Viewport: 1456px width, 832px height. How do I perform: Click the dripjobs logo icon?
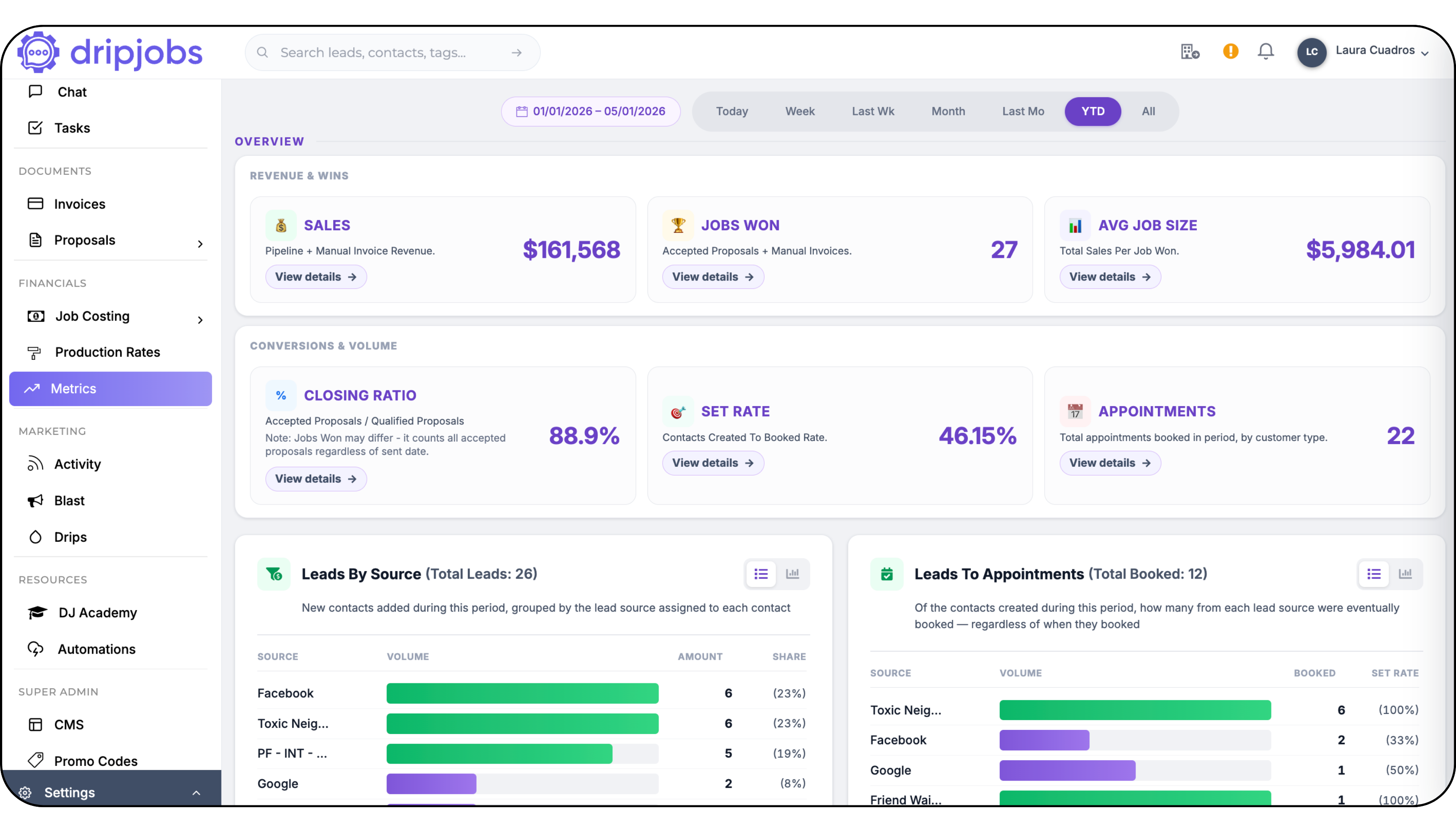pos(38,52)
